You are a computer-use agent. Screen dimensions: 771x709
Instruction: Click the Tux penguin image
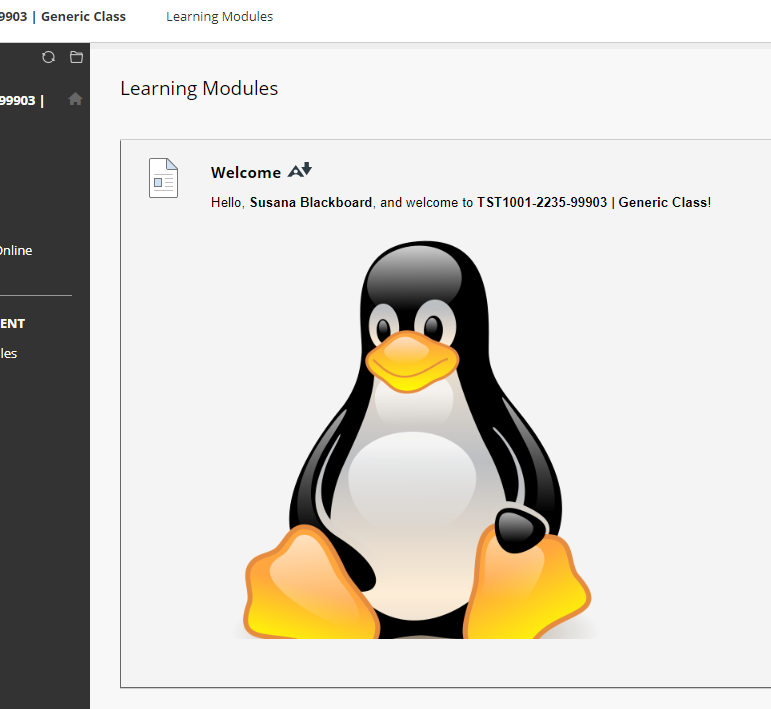click(417, 440)
